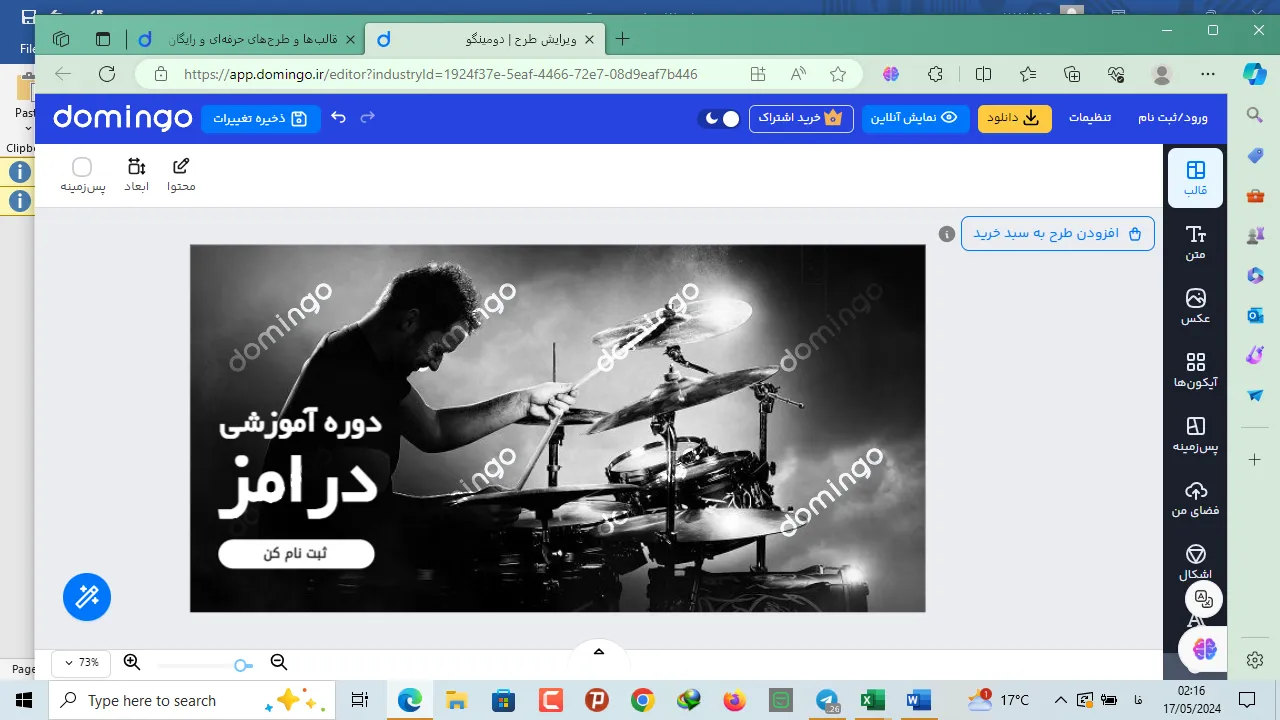Open Edge favorites list icon

[x=1028, y=74]
